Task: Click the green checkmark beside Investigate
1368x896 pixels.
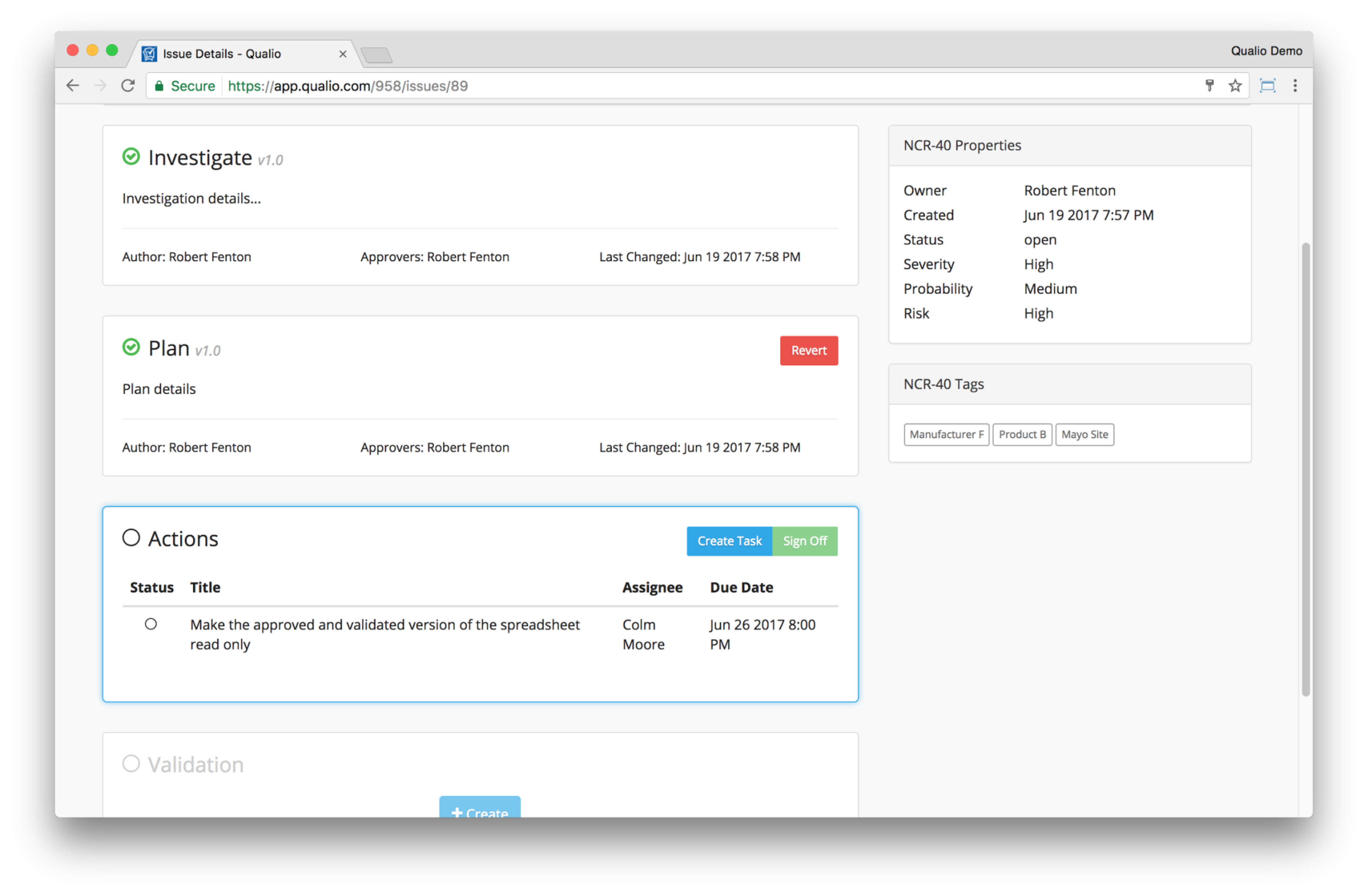Action: tap(131, 156)
